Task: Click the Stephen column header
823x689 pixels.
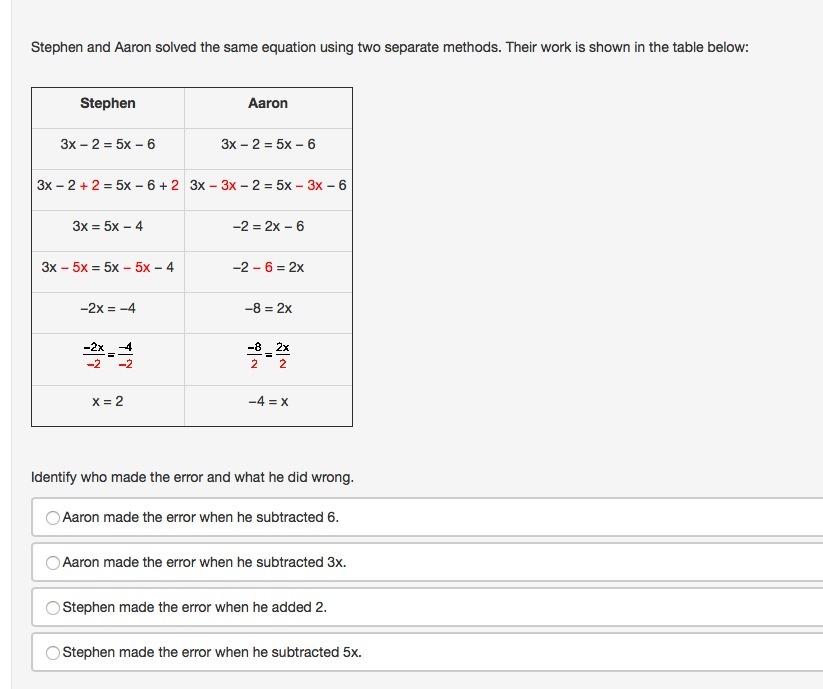Action: (108, 103)
